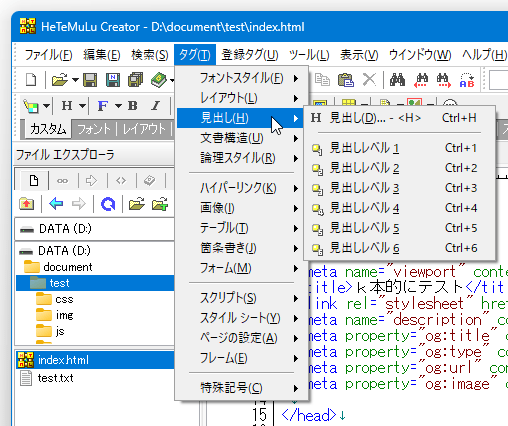Expand the レイアウト(L) submenu

(241, 98)
